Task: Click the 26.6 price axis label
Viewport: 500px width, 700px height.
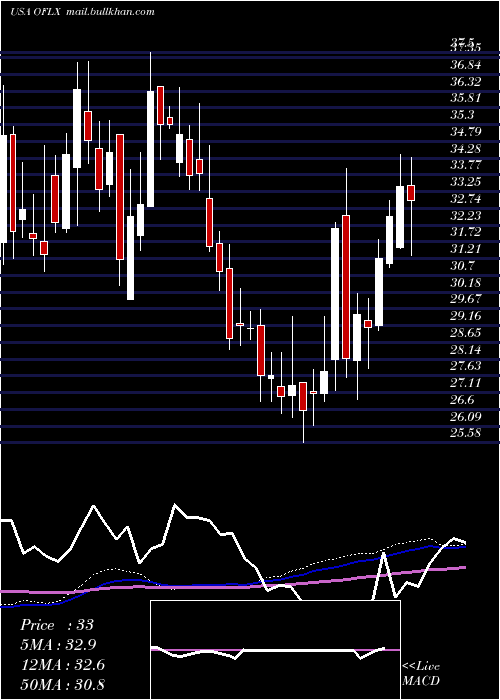Action: coord(462,400)
